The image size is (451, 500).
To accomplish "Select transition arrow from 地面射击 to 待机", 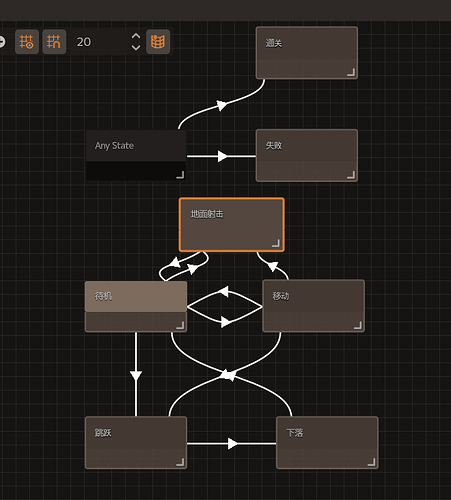I will (175, 262).
